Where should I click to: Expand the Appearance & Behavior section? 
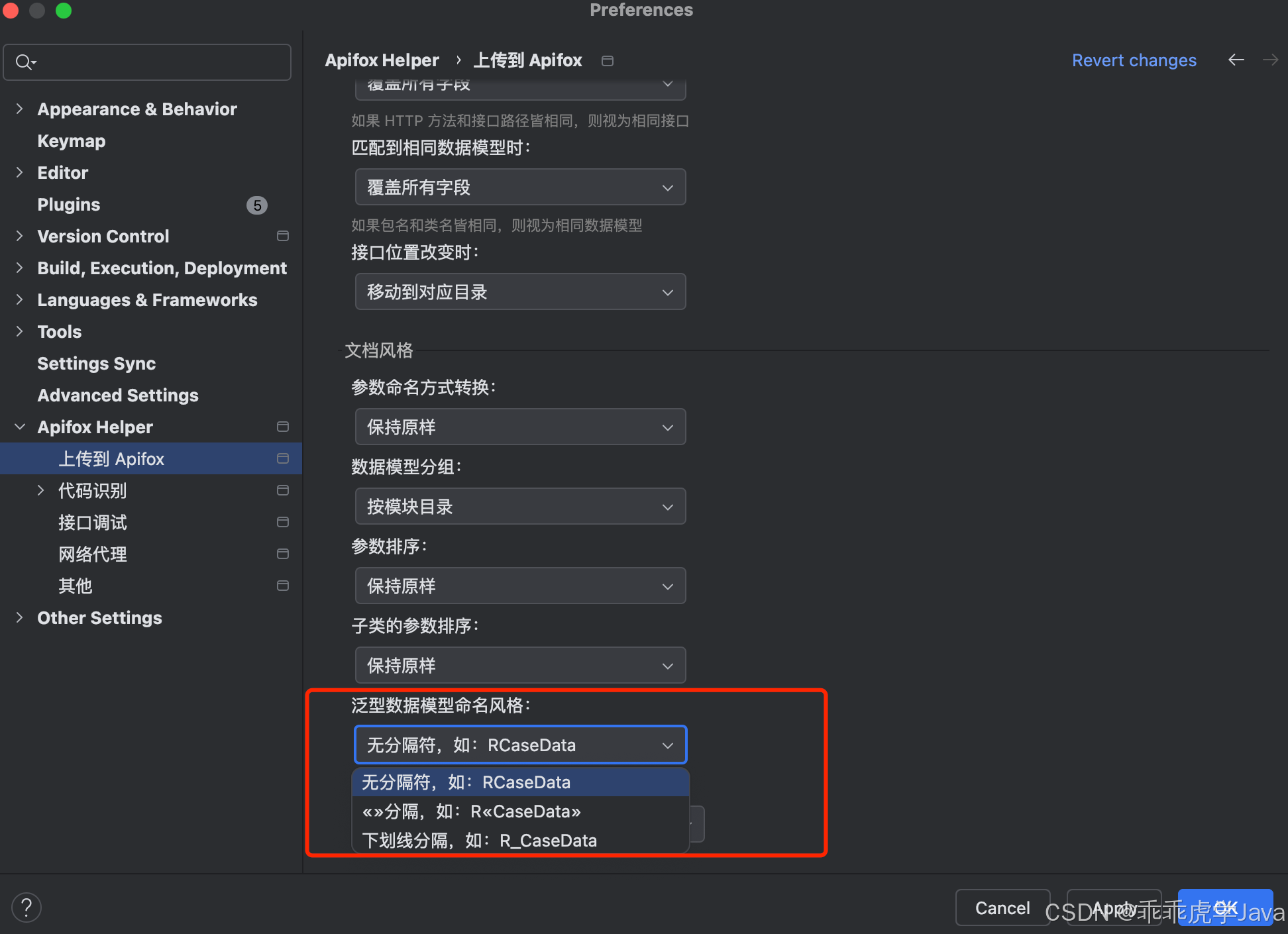coord(20,109)
